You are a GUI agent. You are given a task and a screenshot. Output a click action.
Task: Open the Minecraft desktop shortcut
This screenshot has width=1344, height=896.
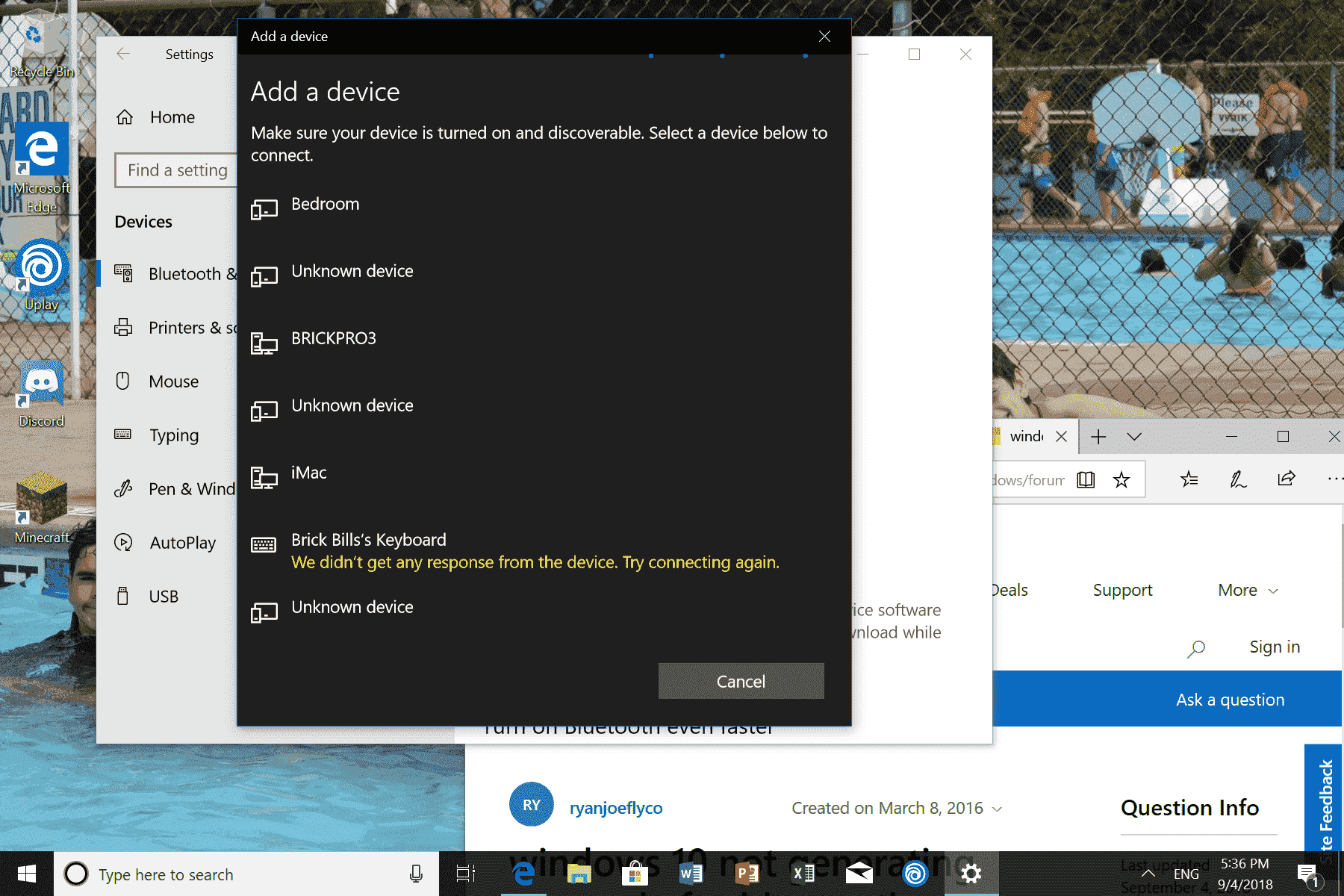click(x=42, y=508)
